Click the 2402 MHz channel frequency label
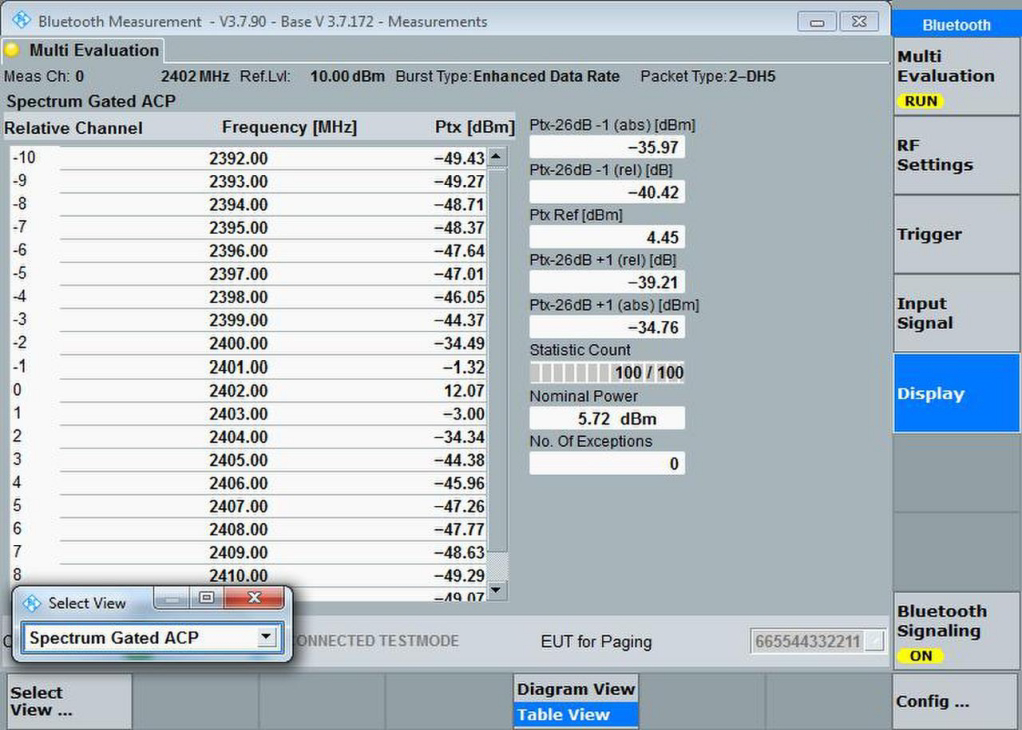This screenshot has width=1022, height=730. click(195, 76)
